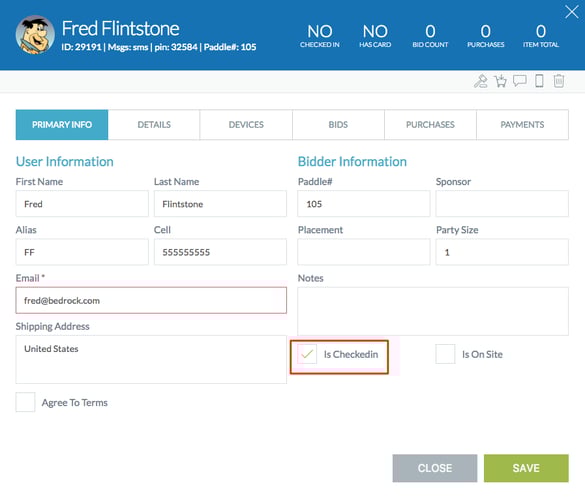Click the mobile phone device icon
The image size is (585, 498).
click(x=539, y=81)
